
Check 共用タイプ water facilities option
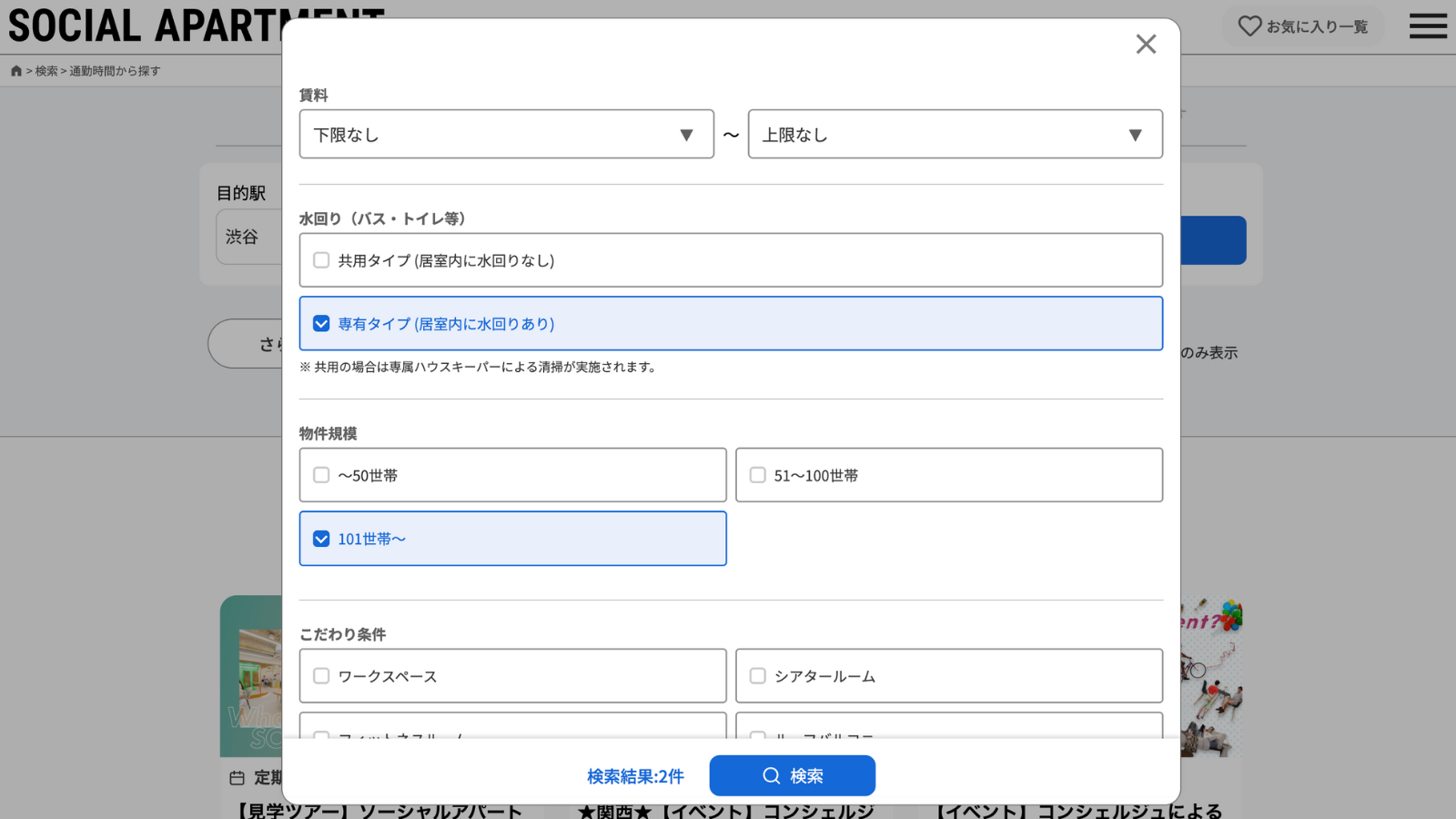[x=321, y=260]
